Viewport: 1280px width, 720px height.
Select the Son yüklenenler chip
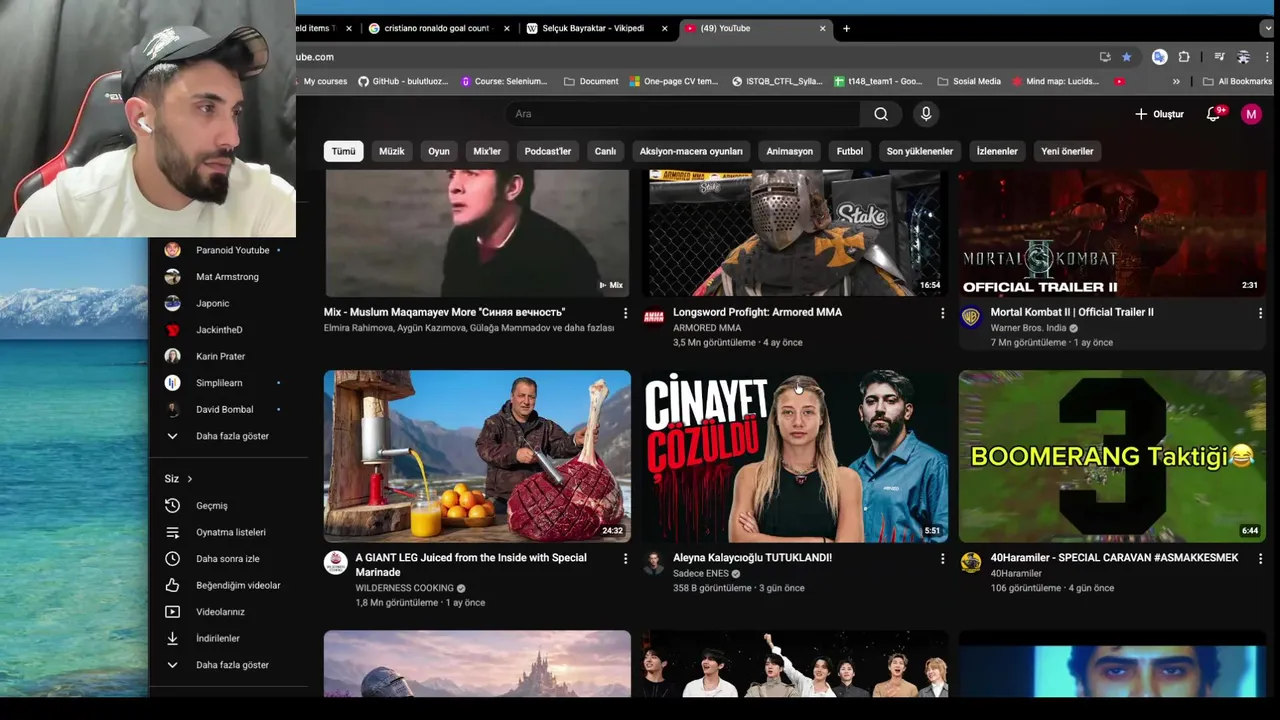[x=919, y=151]
